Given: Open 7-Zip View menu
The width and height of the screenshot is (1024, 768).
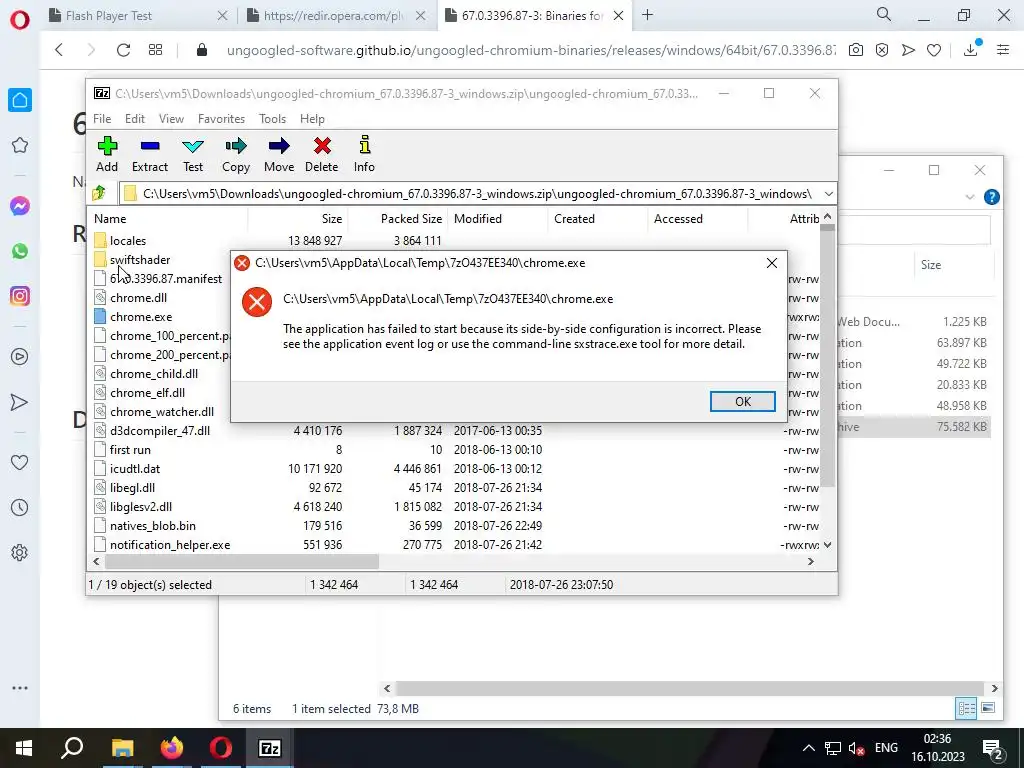Looking at the screenshot, I should 171,119.
